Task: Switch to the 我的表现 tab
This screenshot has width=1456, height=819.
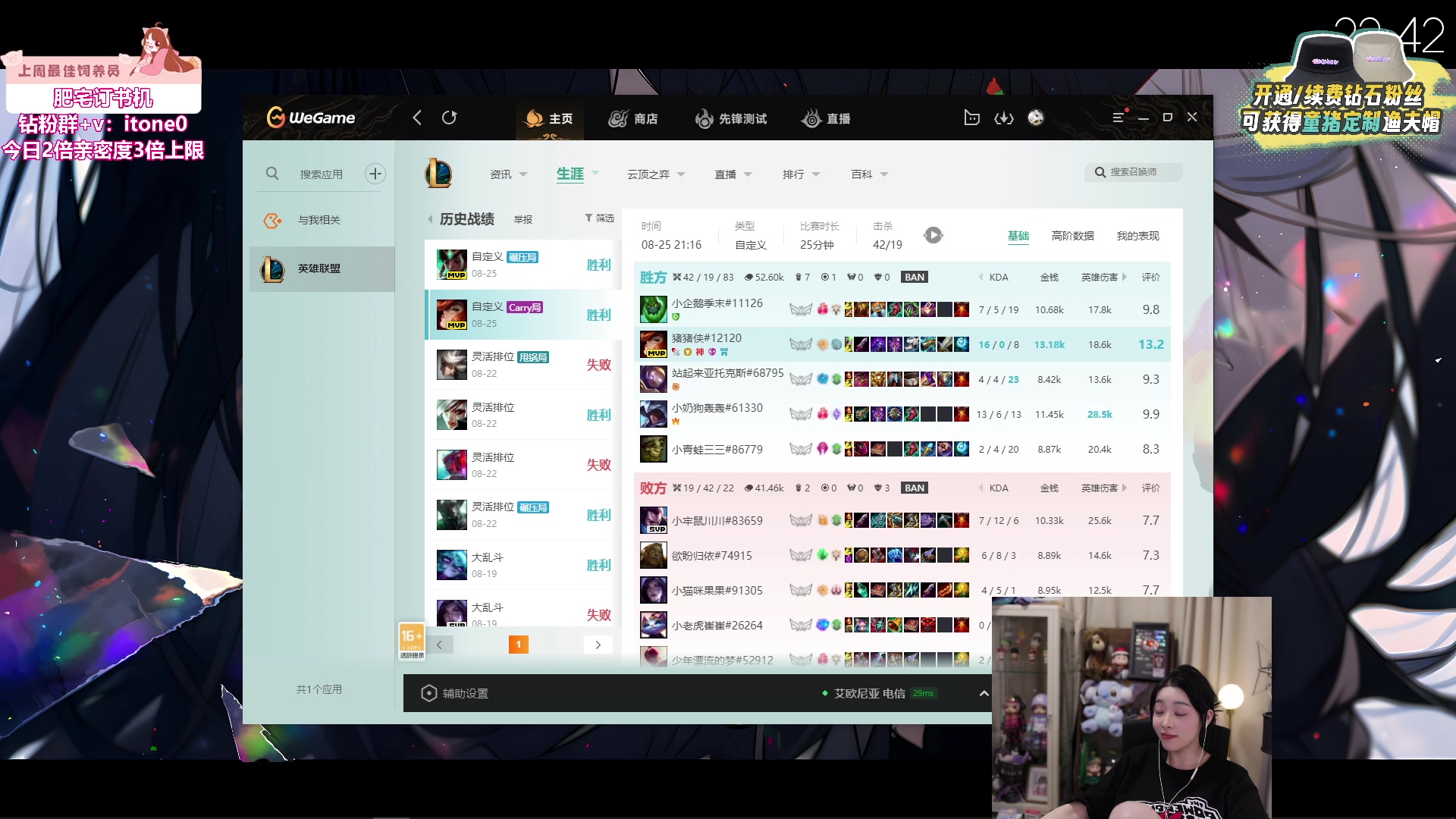Action: (x=1137, y=236)
